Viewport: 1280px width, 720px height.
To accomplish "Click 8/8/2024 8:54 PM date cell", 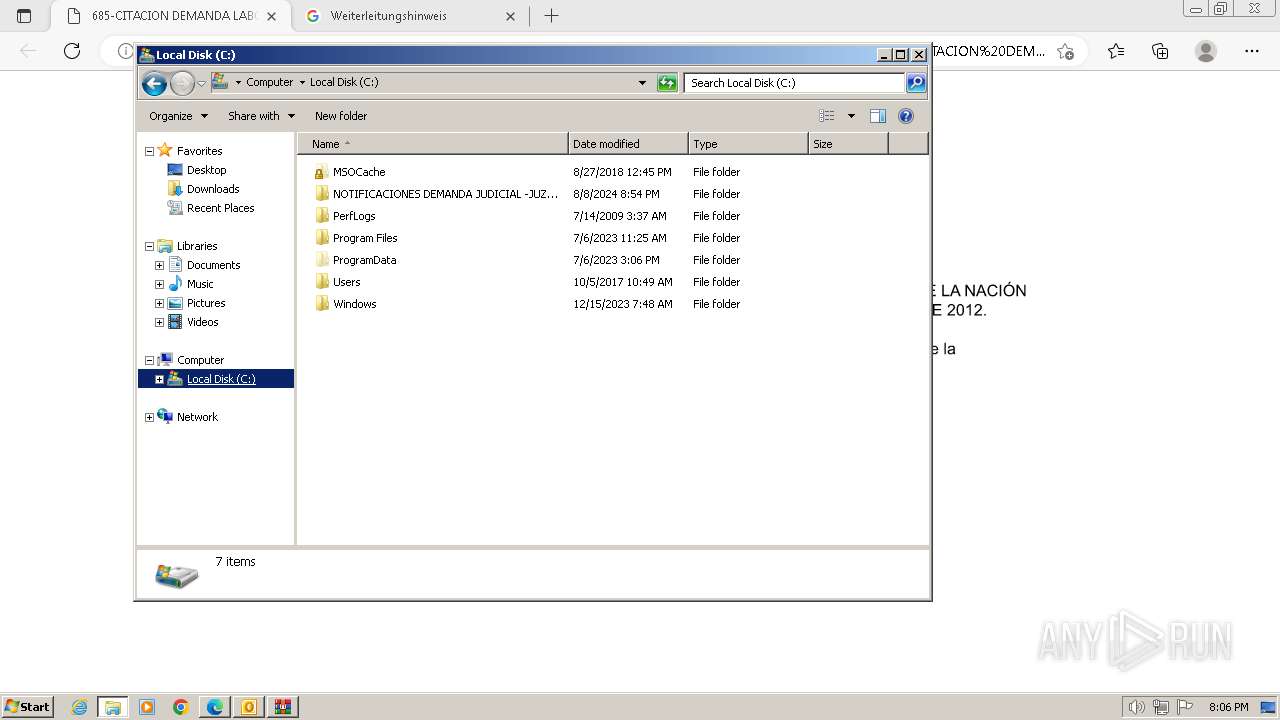I will [616, 194].
